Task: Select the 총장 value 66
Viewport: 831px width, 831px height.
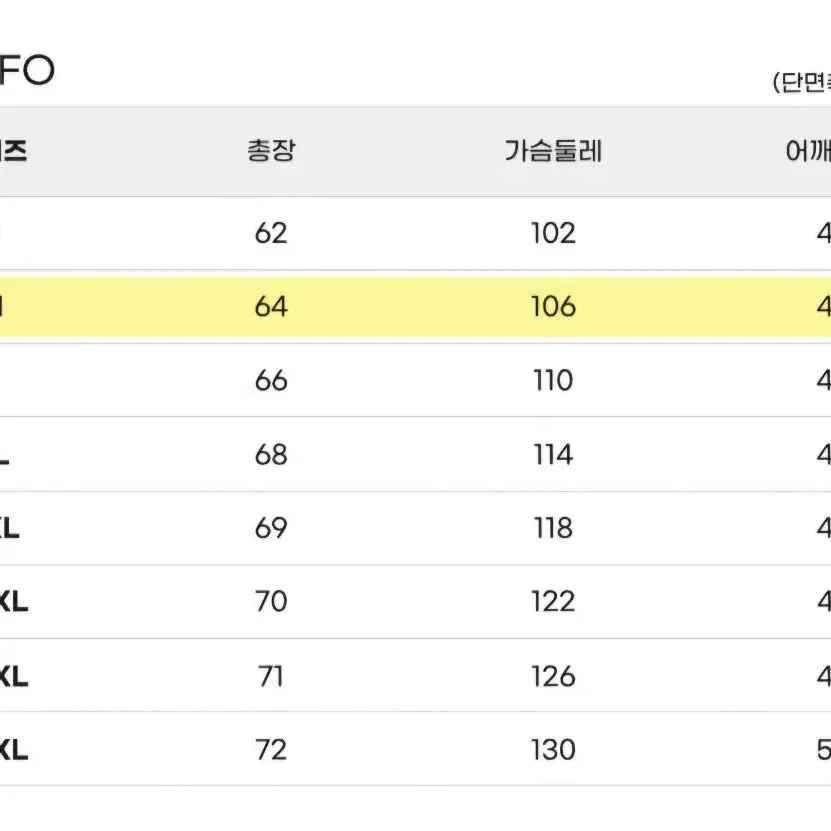Action: click(x=271, y=381)
